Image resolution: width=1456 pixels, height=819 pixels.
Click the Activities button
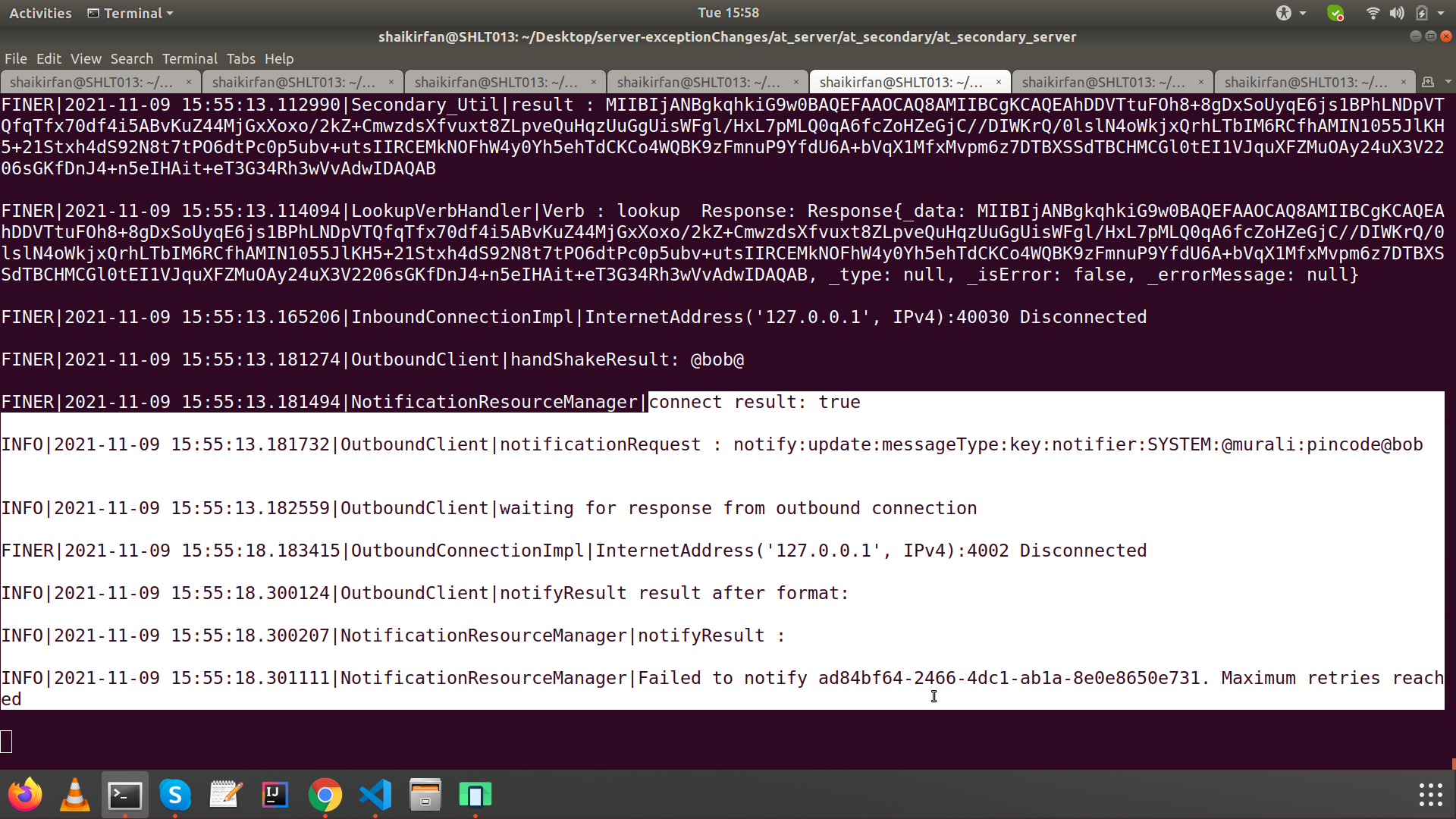coord(39,13)
